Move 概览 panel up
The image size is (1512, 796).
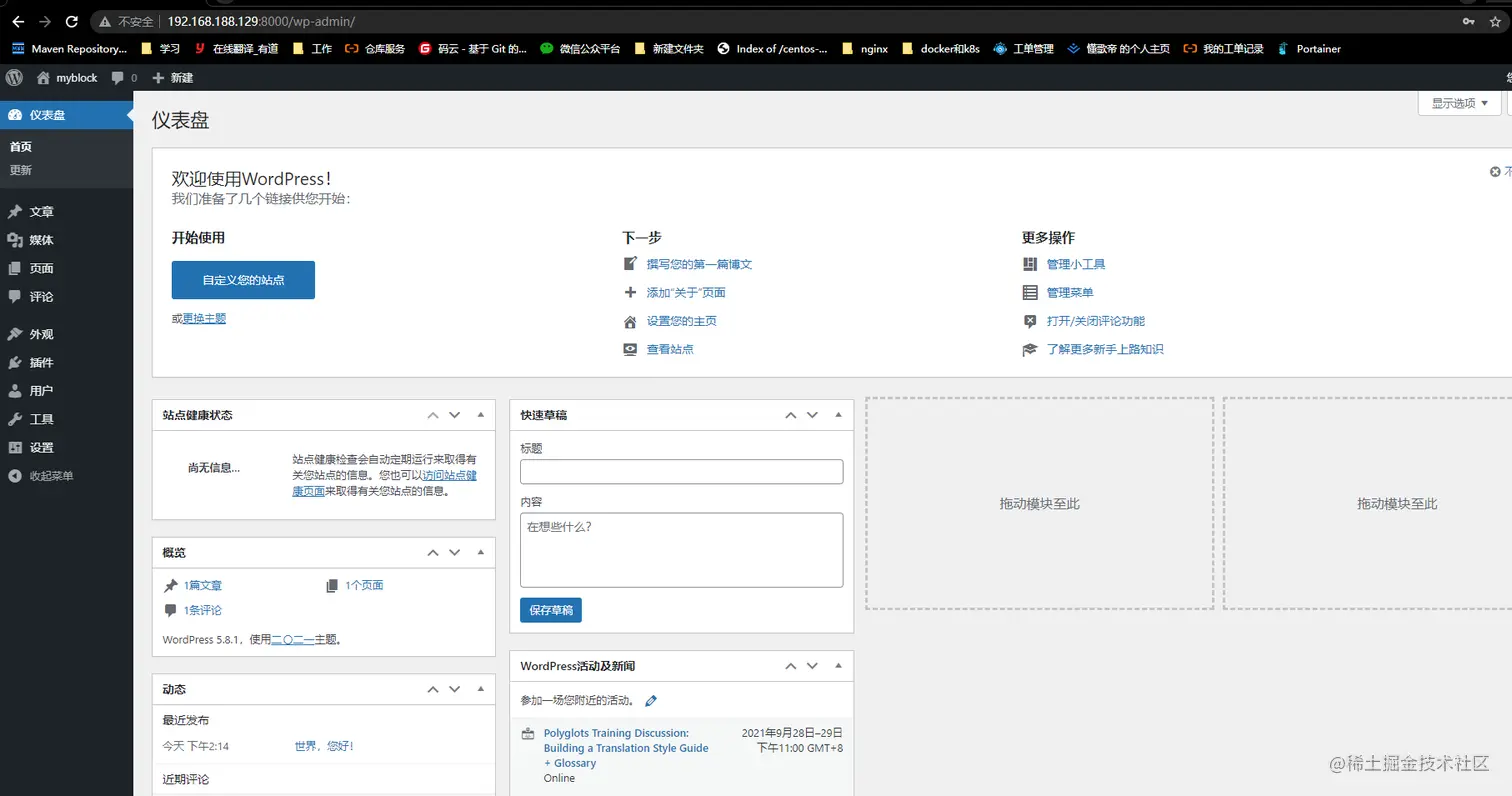[433, 552]
